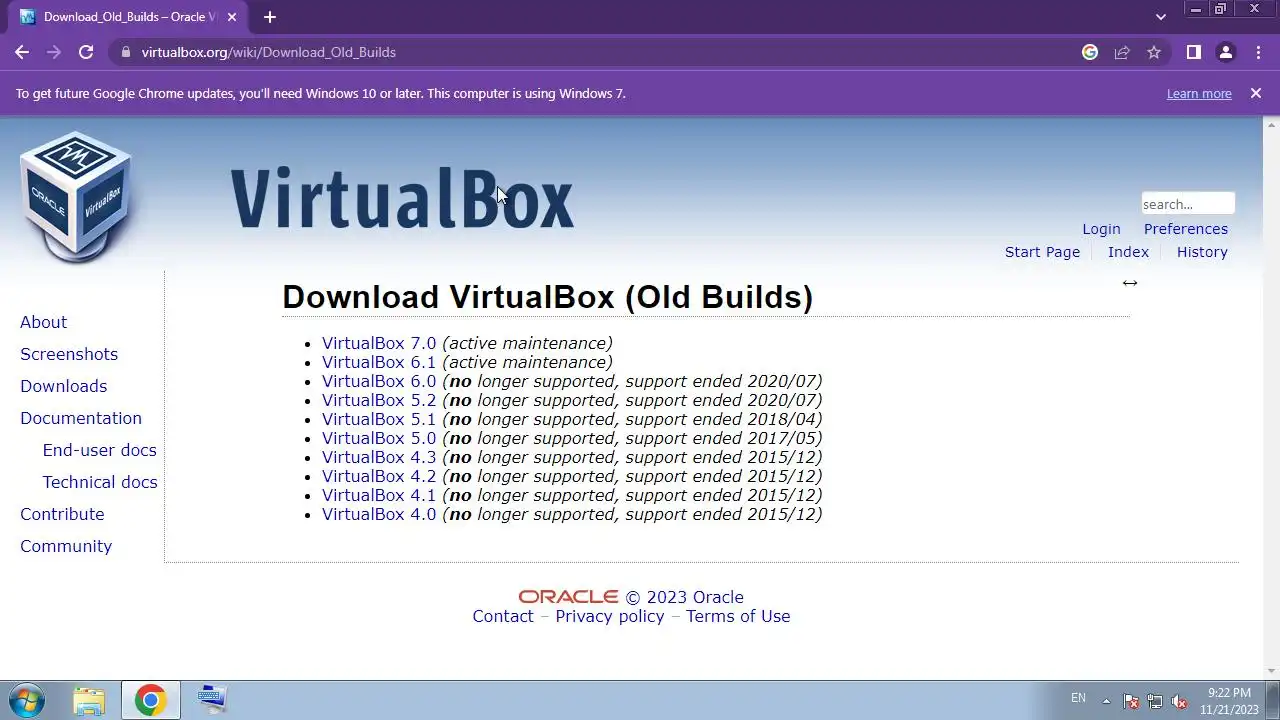Viewport: 1280px width, 720px height.
Task: Select the Download_Old_Builds browser tab
Action: [130, 17]
